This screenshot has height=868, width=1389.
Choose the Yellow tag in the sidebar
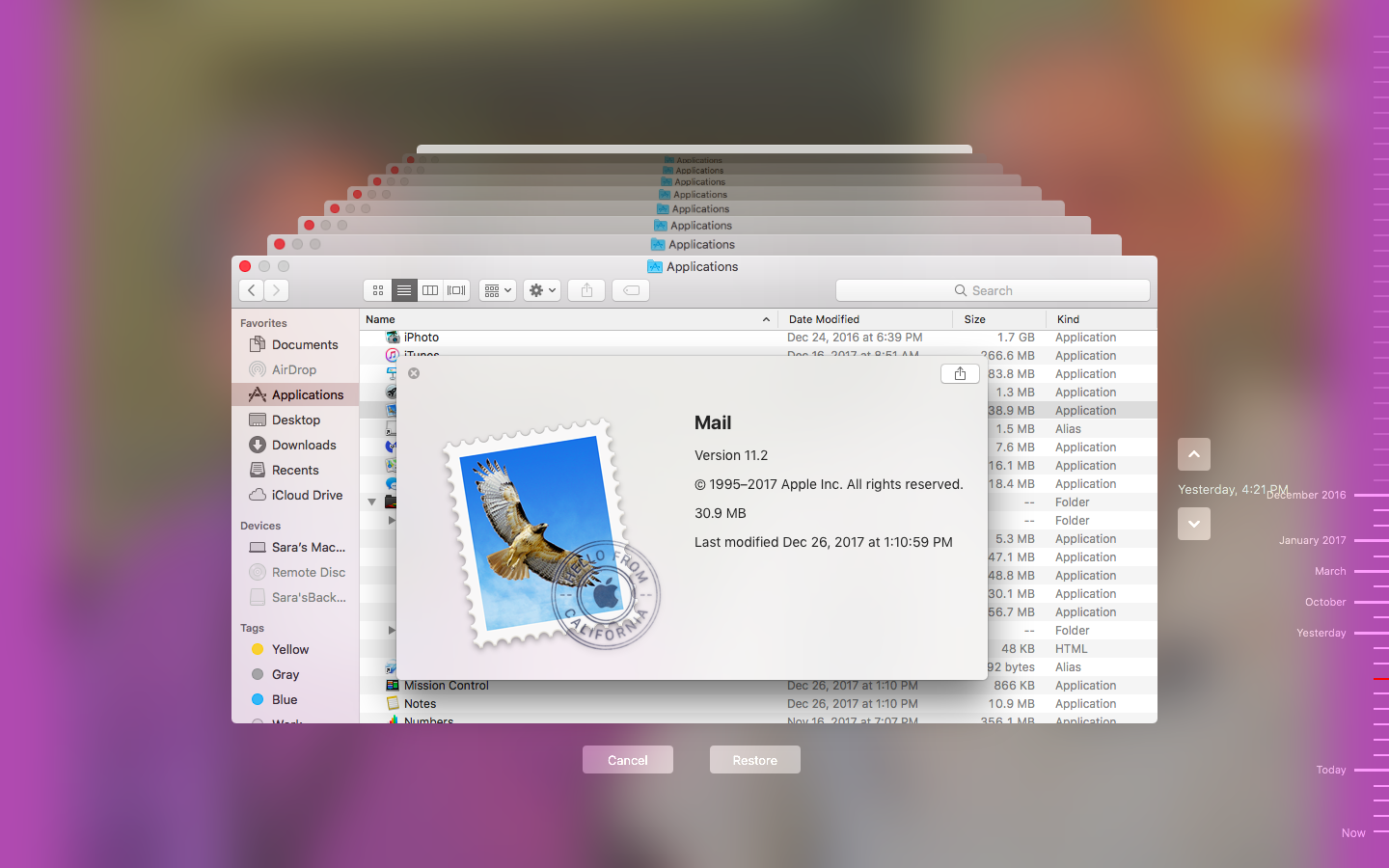295,649
